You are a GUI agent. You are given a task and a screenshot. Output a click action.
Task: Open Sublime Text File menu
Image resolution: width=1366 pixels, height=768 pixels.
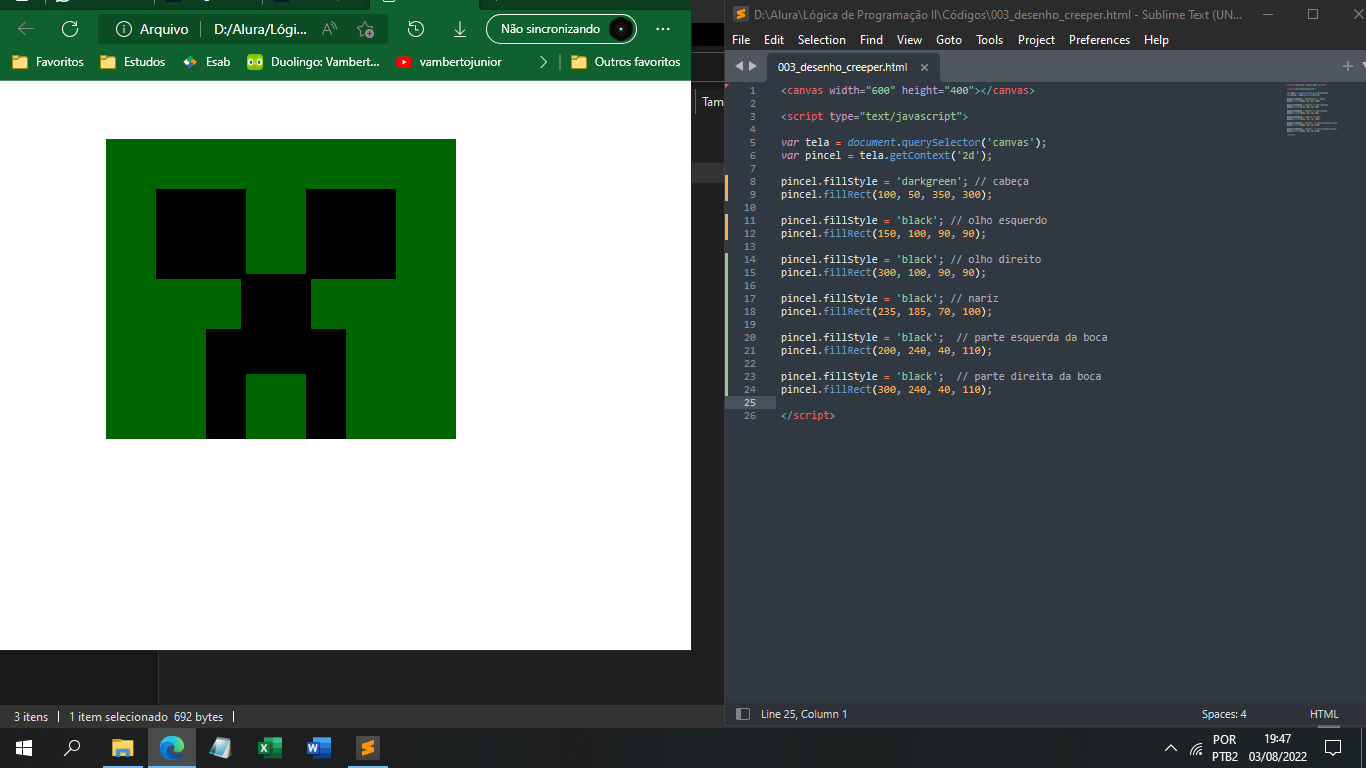pyautogui.click(x=741, y=40)
